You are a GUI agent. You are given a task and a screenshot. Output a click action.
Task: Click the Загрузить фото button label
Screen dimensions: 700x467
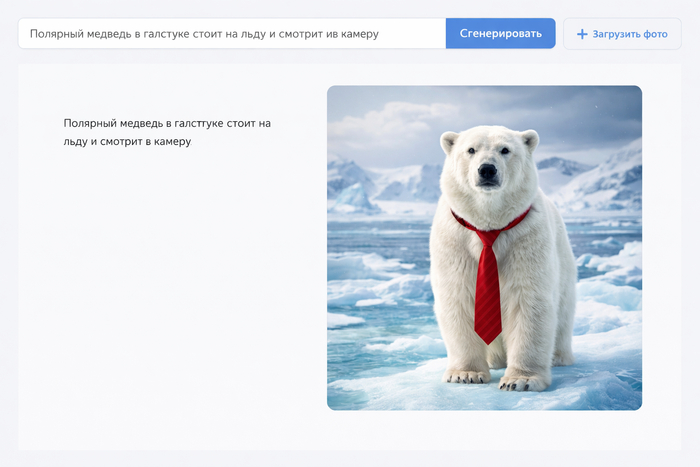[630, 34]
